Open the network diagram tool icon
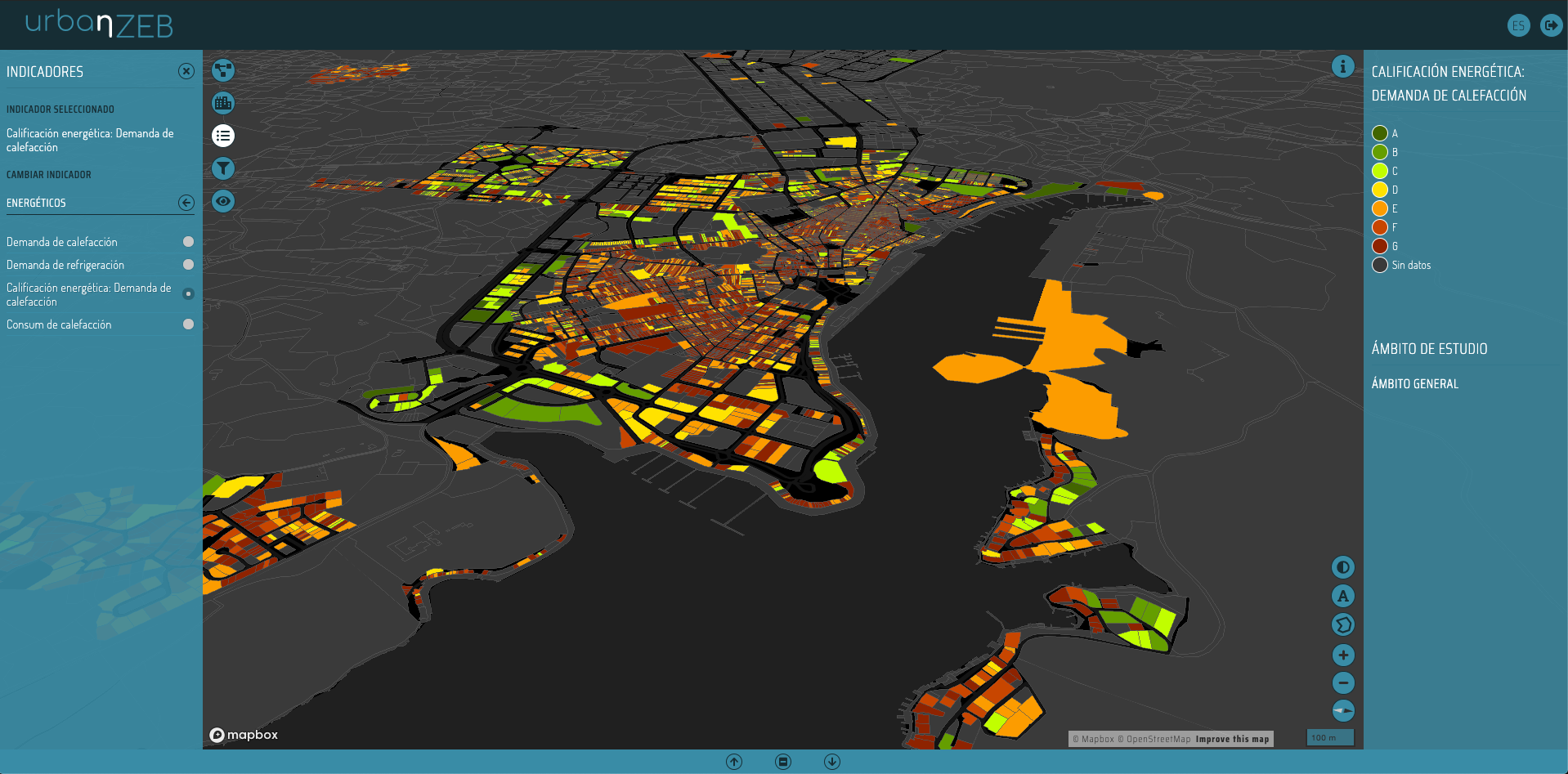 (x=223, y=70)
